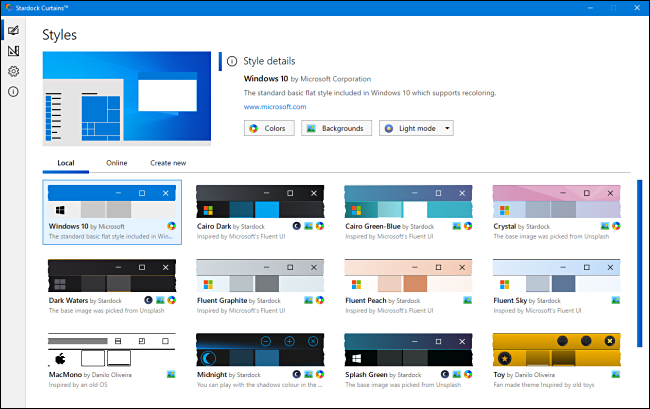This screenshot has height=409, width=650.
Task: Click the Backgrounds button
Action: click(336, 128)
